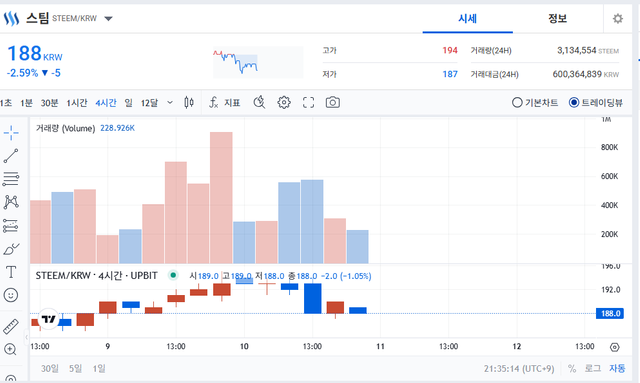Image resolution: width=640 pixels, height=383 pixels.
Task: Click the current price 188 KRW
Action: tap(35, 53)
